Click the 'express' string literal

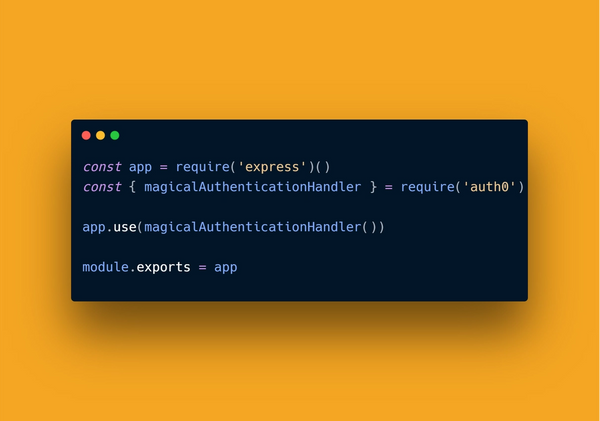pyautogui.click(x=272, y=167)
